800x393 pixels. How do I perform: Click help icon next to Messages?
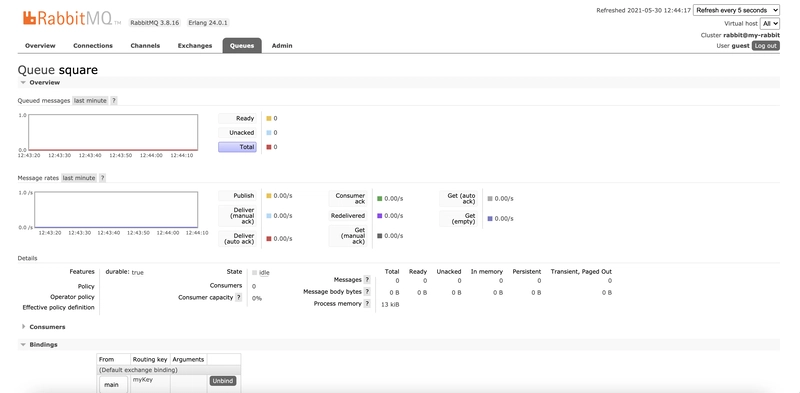point(367,280)
